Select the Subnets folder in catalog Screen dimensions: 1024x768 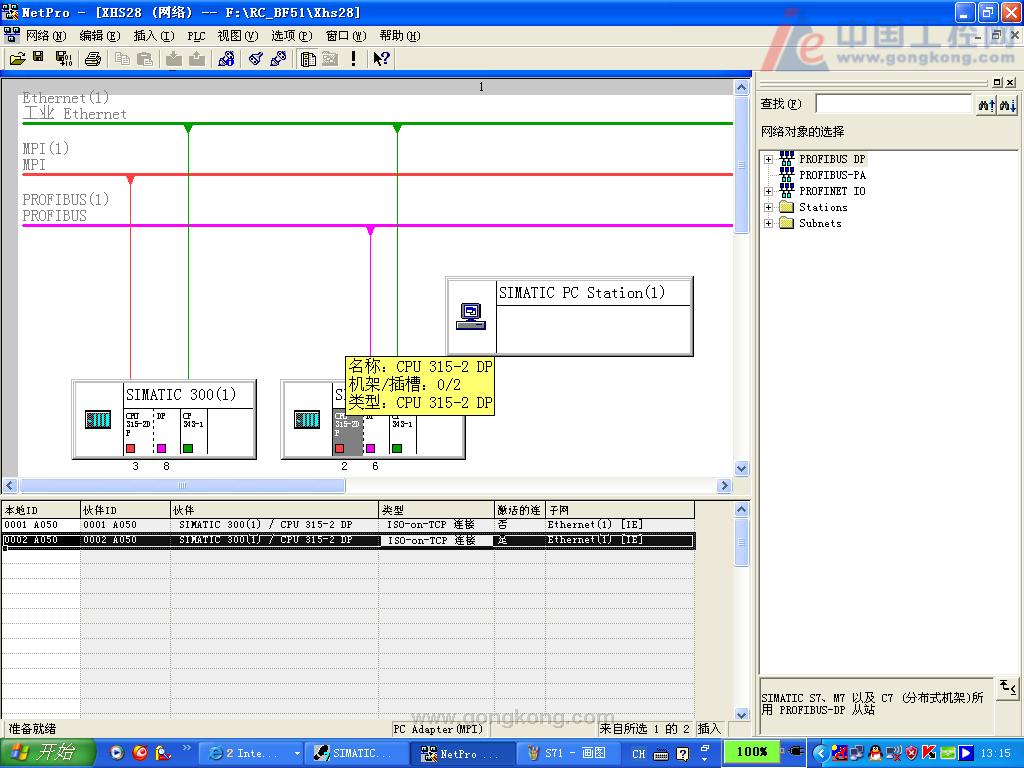click(820, 223)
